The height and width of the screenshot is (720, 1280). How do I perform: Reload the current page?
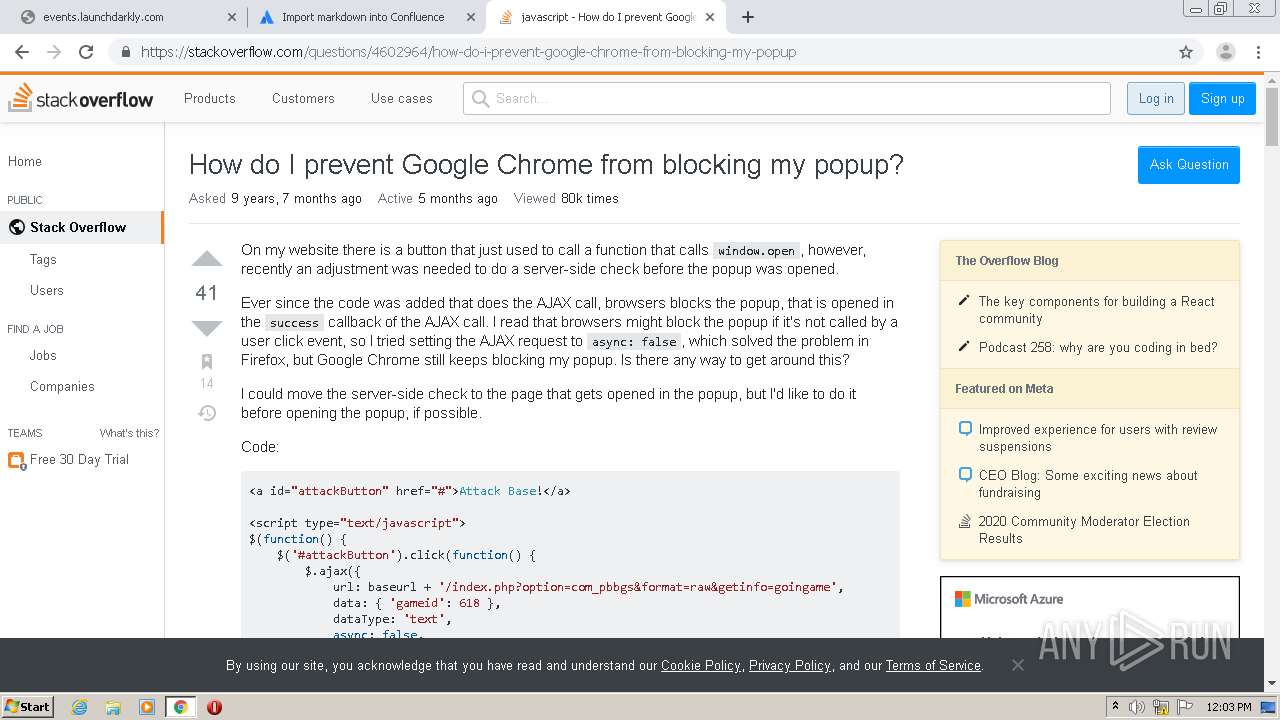click(86, 52)
